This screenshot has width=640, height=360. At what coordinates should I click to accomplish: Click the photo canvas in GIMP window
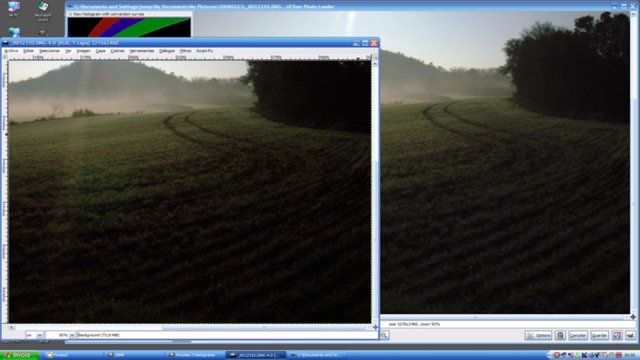[190, 192]
